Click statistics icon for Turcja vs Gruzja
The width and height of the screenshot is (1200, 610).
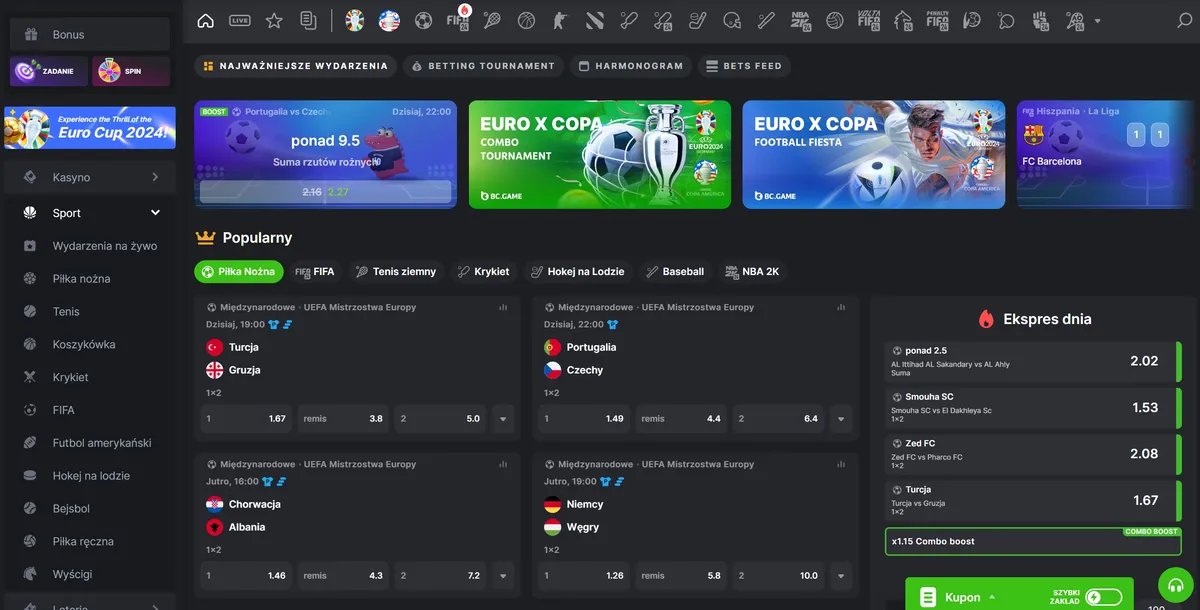[x=503, y=308]
